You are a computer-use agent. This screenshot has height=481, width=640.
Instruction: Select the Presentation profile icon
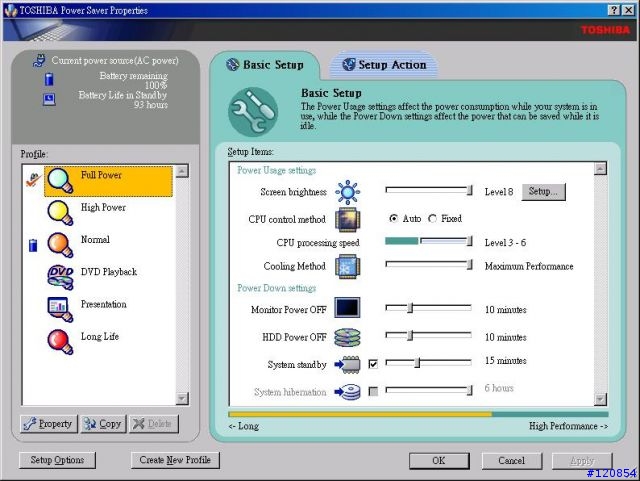60,310
